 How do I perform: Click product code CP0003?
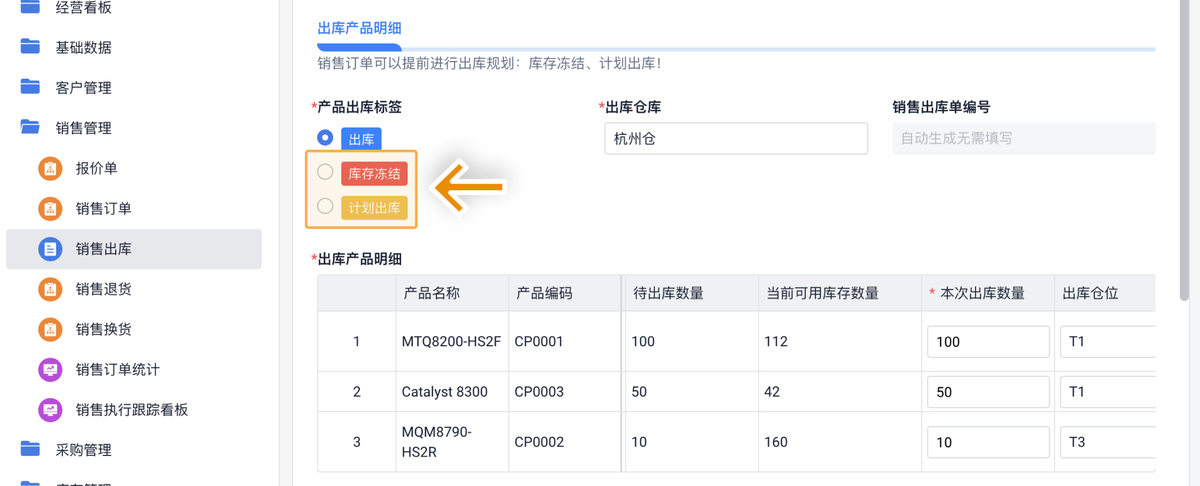pos(539,392)
